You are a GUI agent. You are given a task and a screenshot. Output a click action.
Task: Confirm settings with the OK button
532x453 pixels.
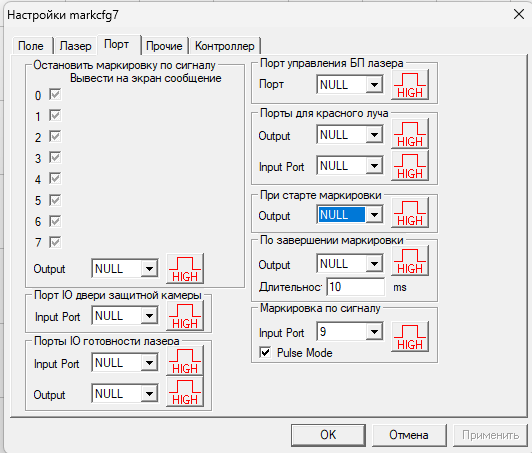coord(328,435)
